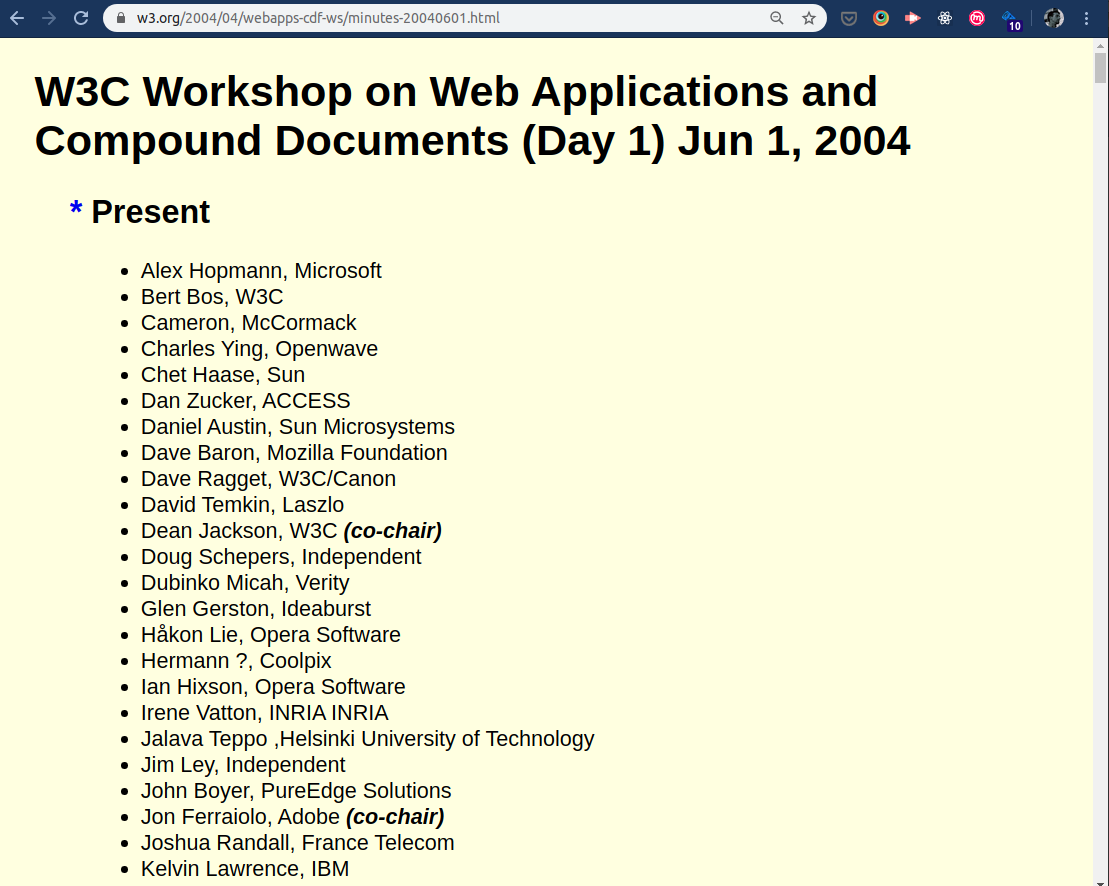Click the workshop page title heading
The height and width of the screenshot is (886, 1109).
472,116
